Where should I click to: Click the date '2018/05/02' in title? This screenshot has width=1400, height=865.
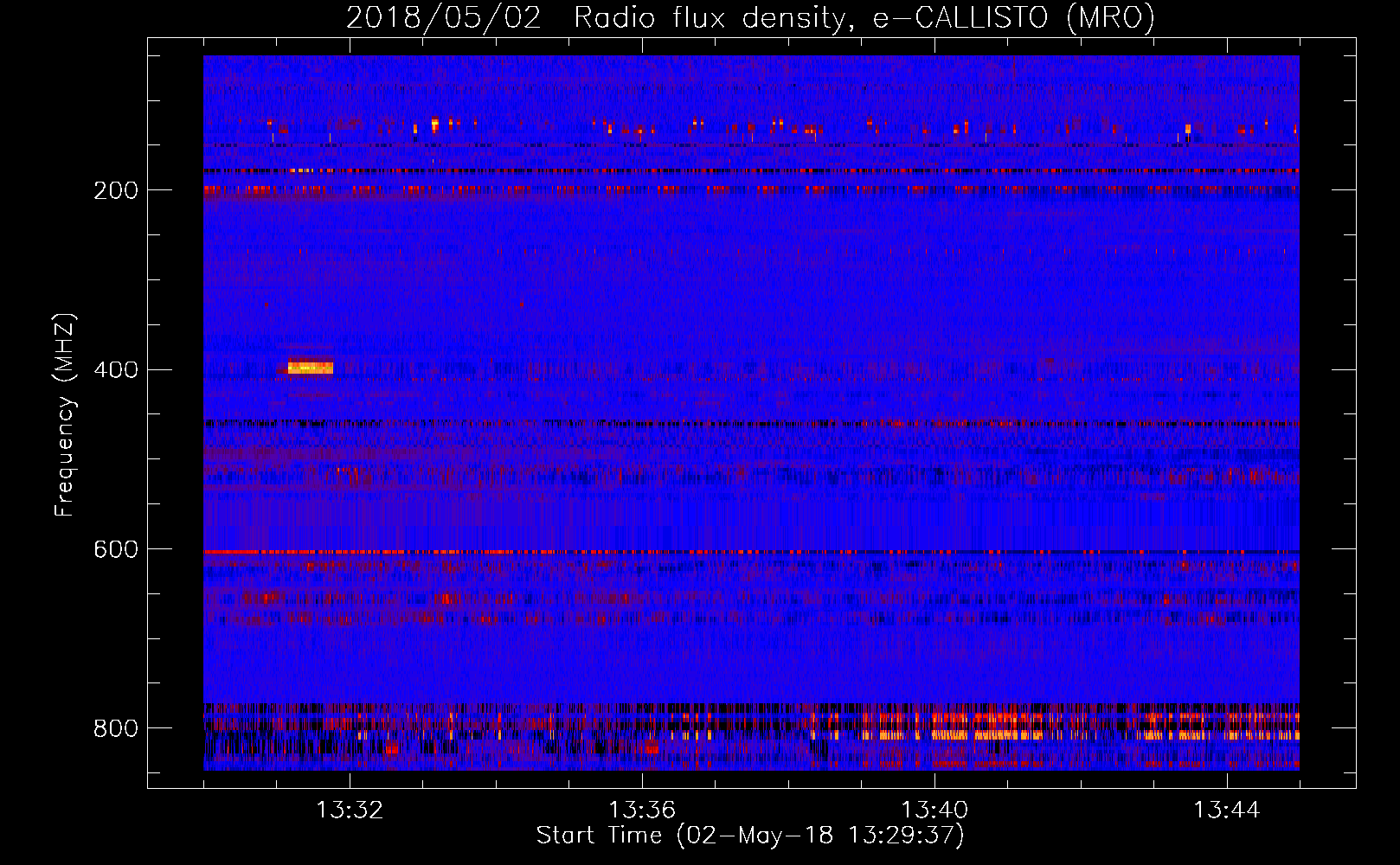coord(444,17)
